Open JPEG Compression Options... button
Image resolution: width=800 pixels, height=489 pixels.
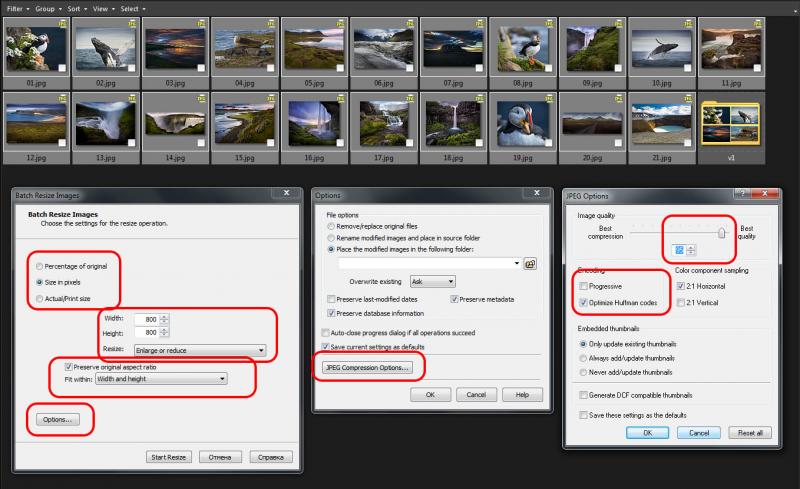click(367, 368)
